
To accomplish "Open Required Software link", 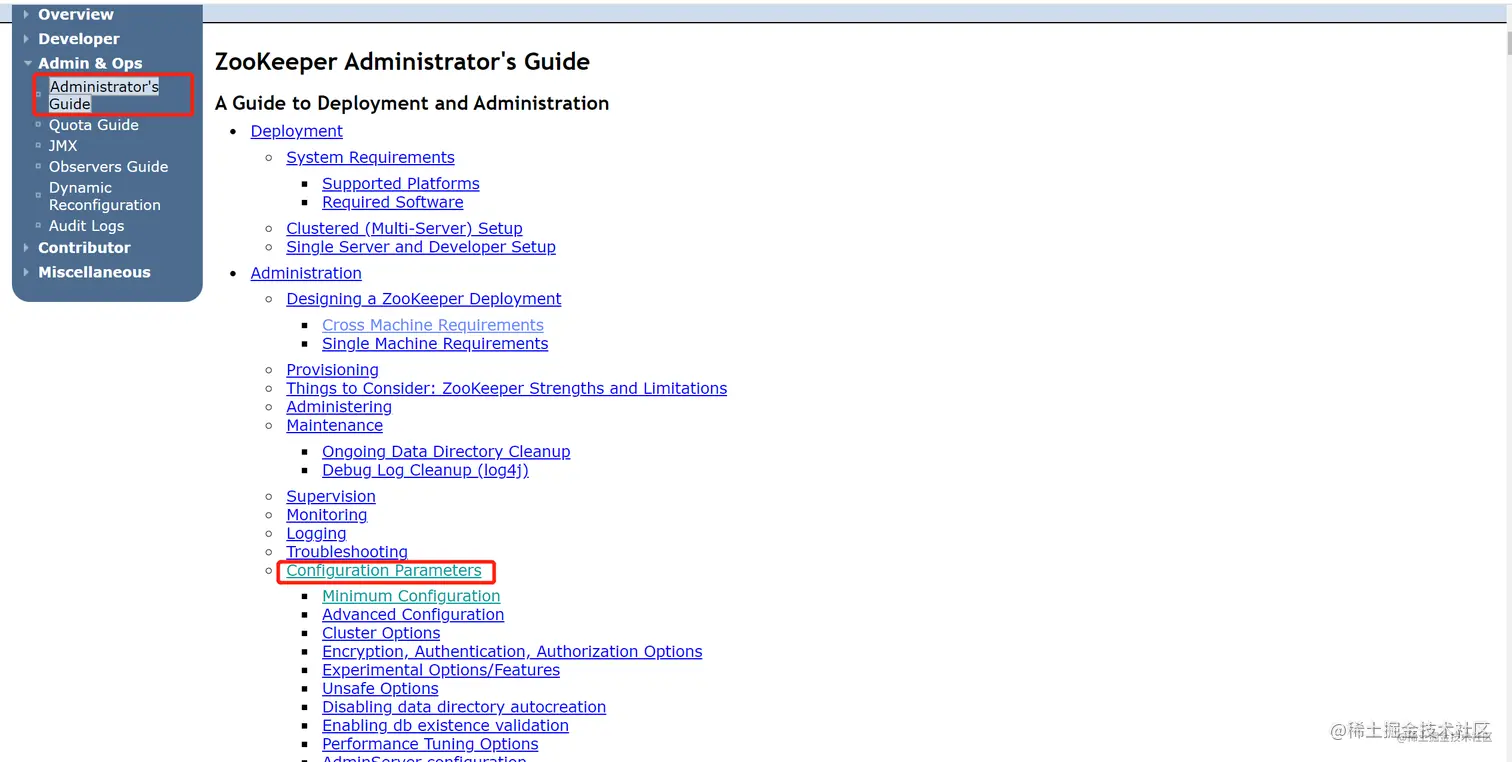I will [393, 202].
